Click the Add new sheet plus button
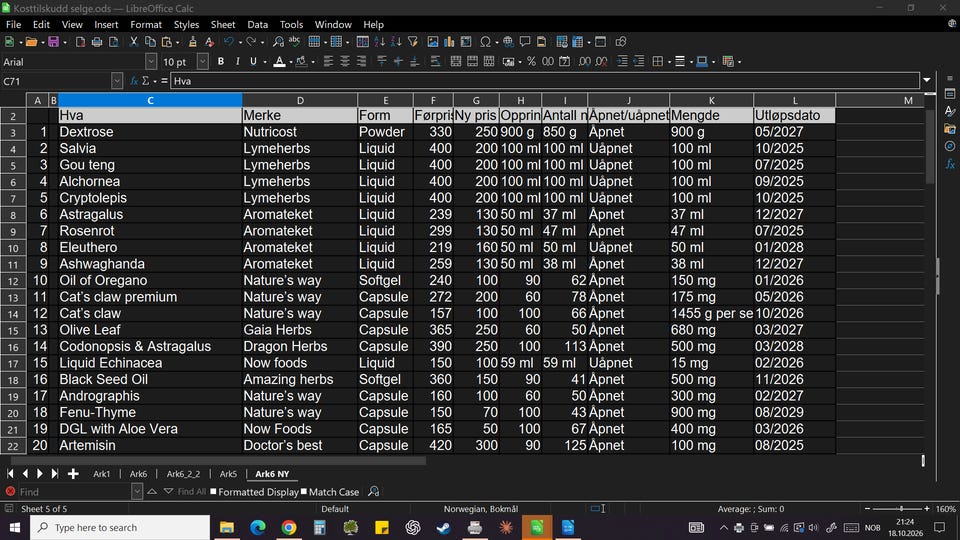The height and width of the screenshot is (540, 960). (73, 474)
